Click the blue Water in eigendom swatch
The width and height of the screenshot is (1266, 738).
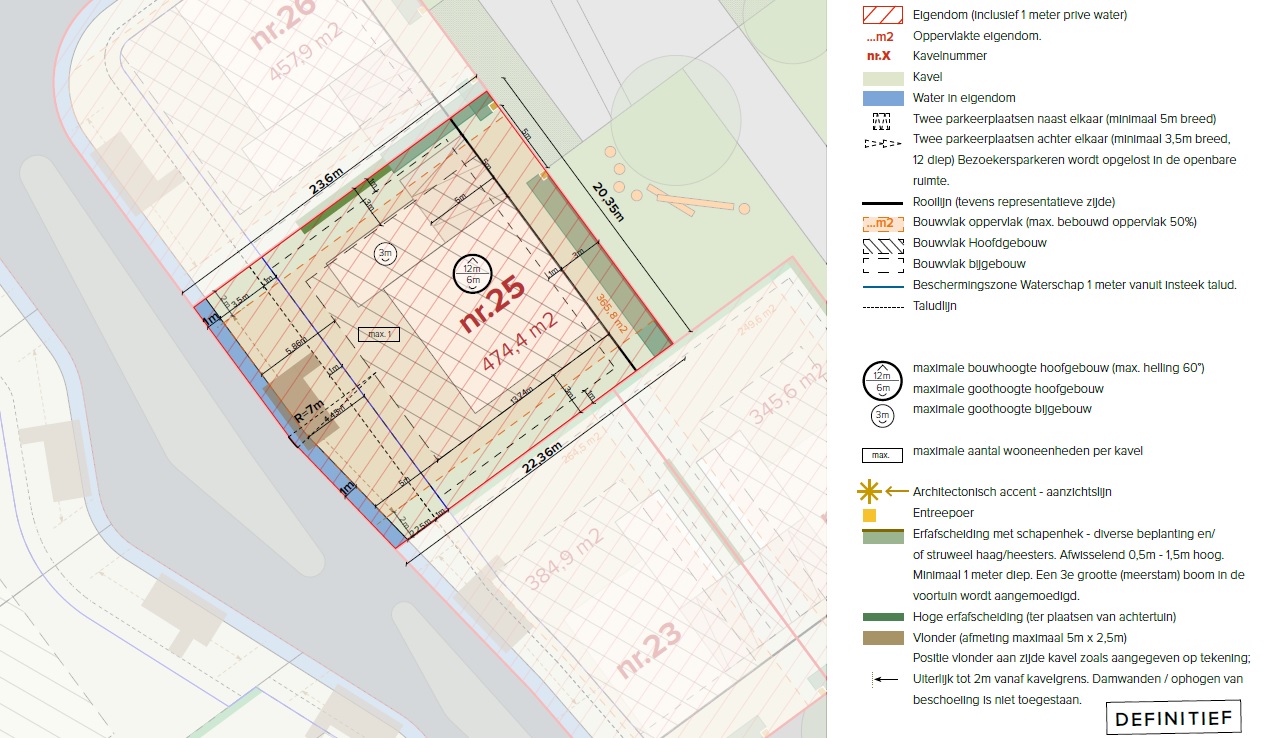click(x=881, y=98)
